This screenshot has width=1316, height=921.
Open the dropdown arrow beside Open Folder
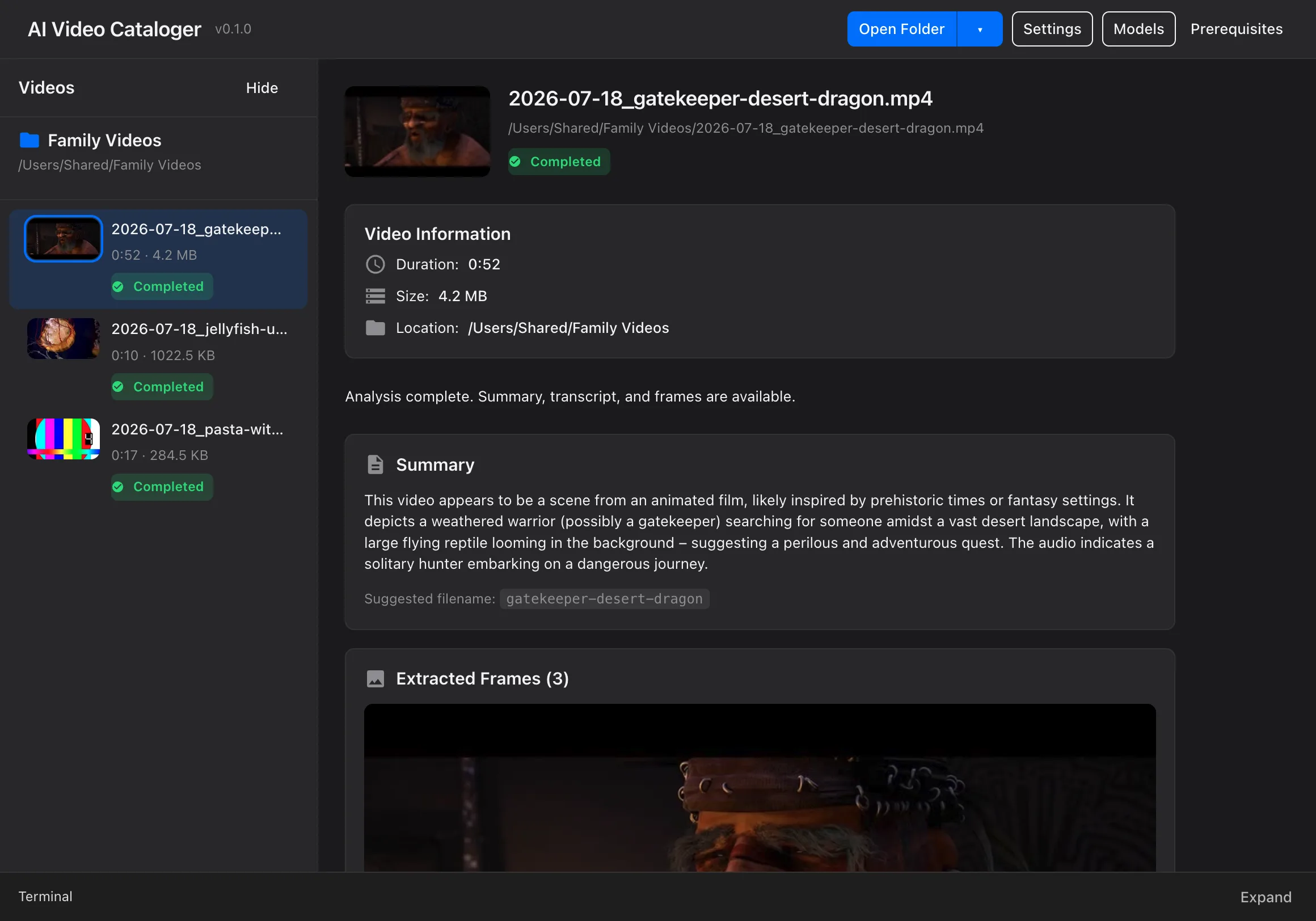click(x=980, y=29)
